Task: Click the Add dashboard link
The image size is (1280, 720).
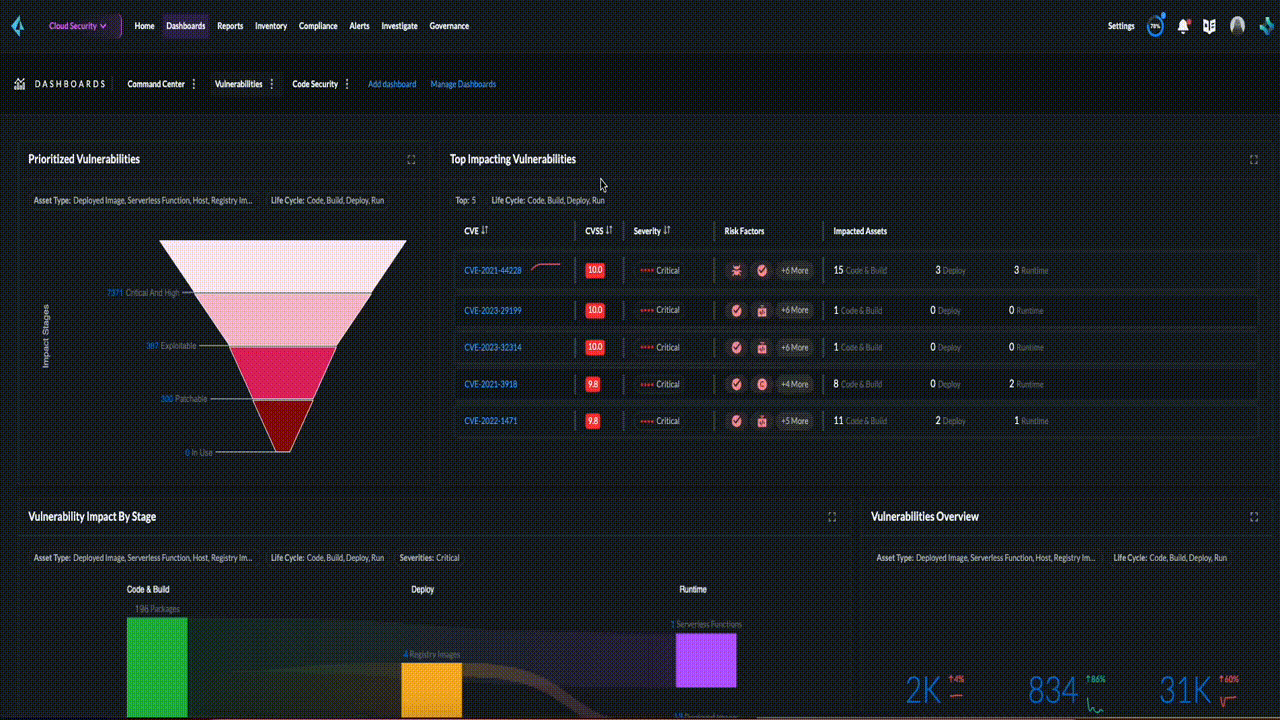Action: point(392,84)
